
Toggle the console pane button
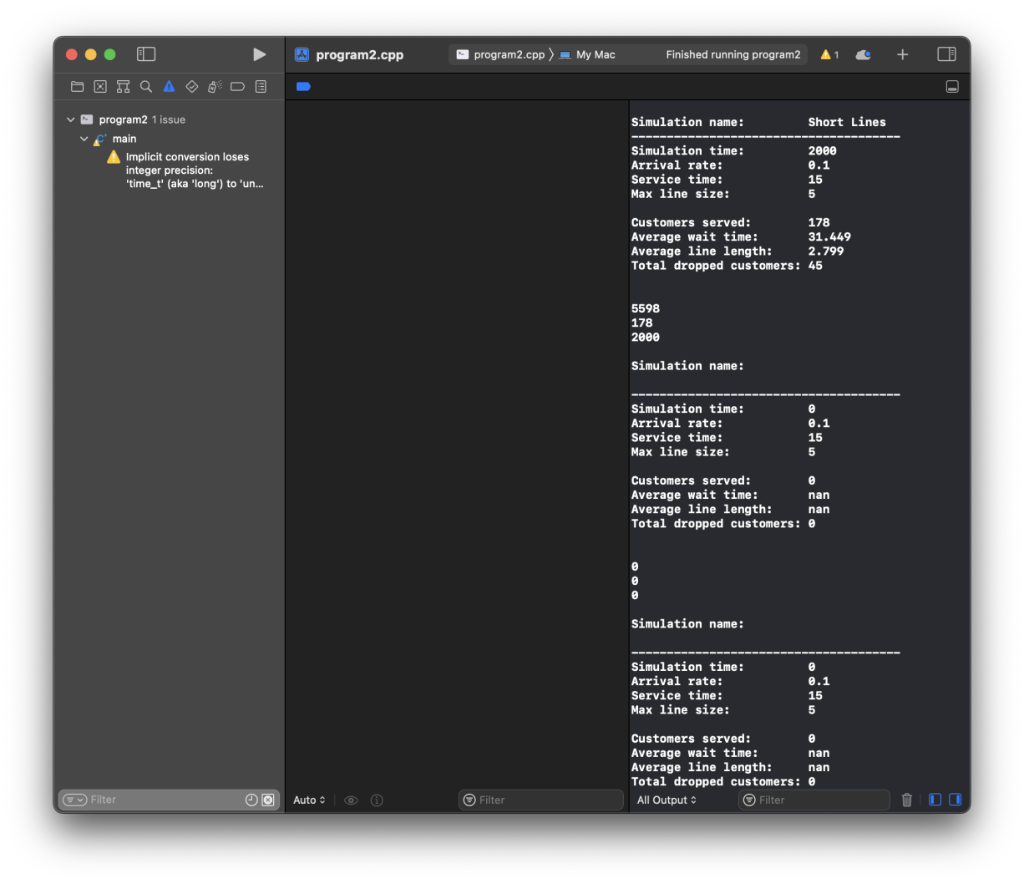pos(955,800)
